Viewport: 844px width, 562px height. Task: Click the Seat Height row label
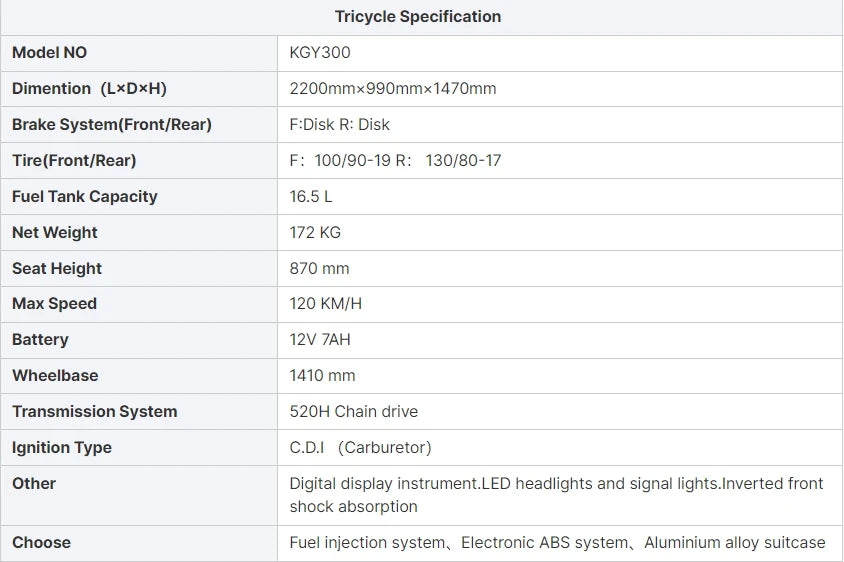(57, 268)
